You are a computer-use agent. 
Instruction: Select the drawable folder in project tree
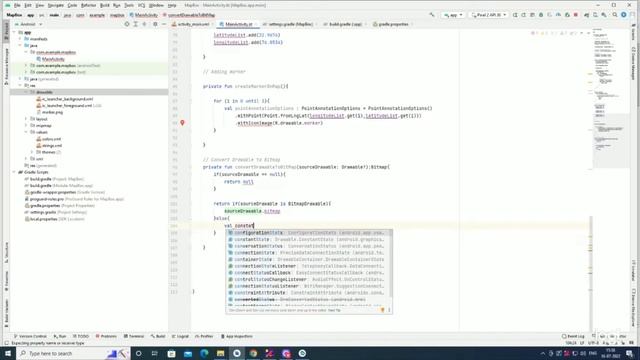pyautogui.click(x=89, y=92)
